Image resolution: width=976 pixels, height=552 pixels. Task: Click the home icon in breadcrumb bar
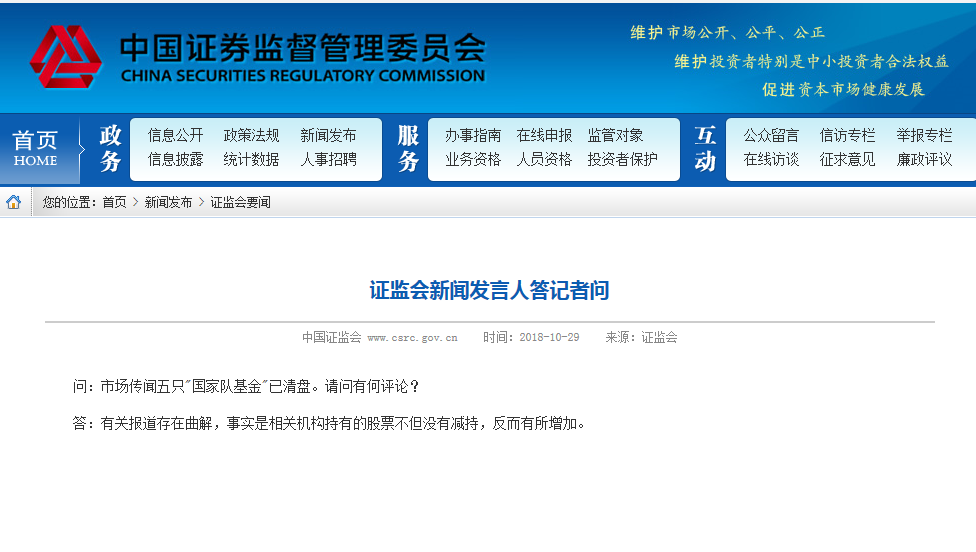(x=14, y=202)
